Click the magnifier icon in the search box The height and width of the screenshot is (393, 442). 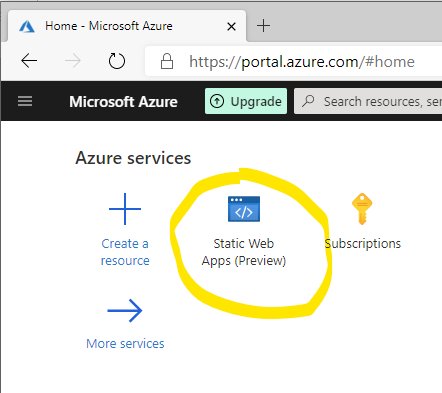tap(308, 101)
